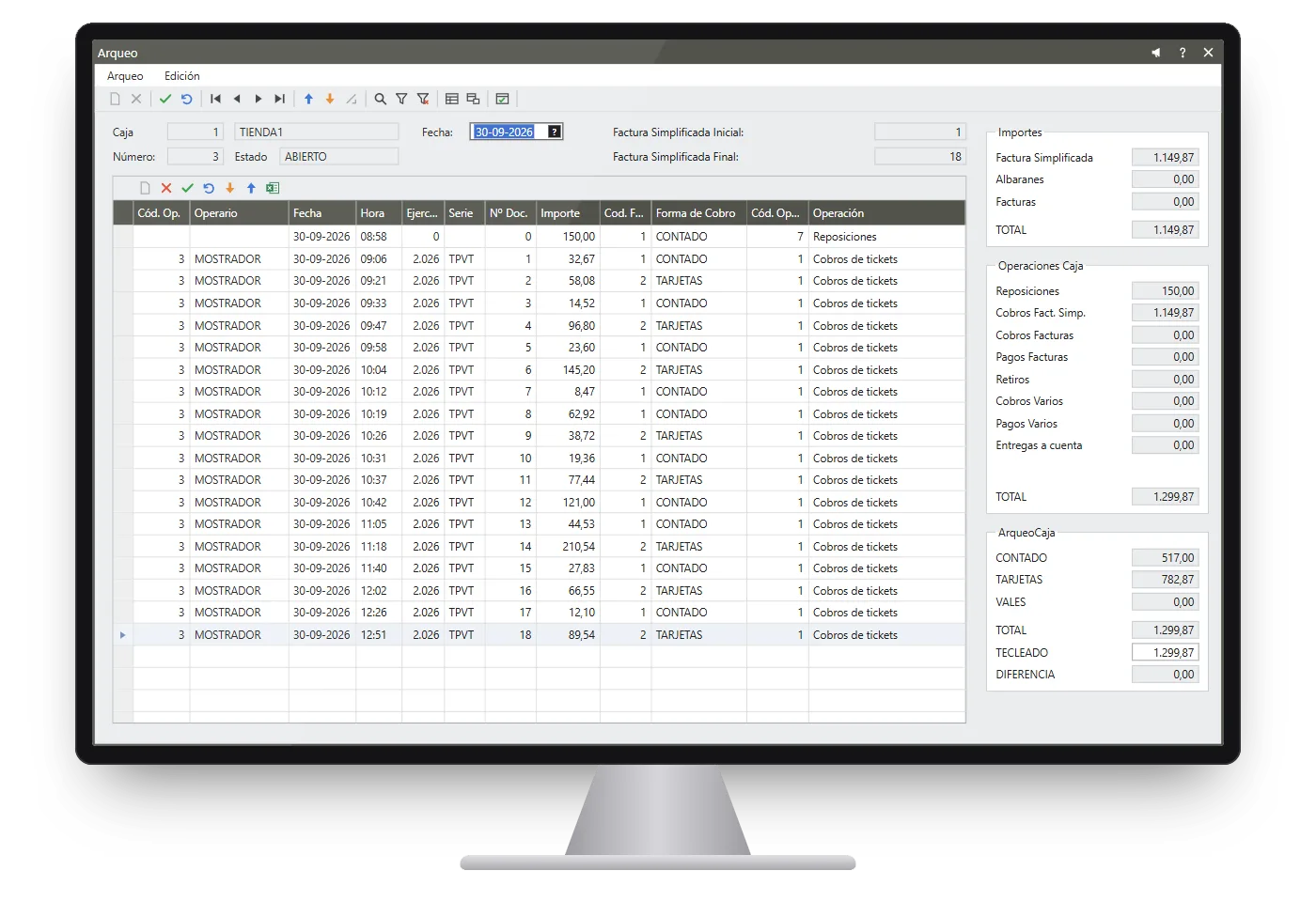Click the blue up arrow in main toolbar
This screenshot has width=1316, height=902.
pyautogui.click(x=308, y=99)
